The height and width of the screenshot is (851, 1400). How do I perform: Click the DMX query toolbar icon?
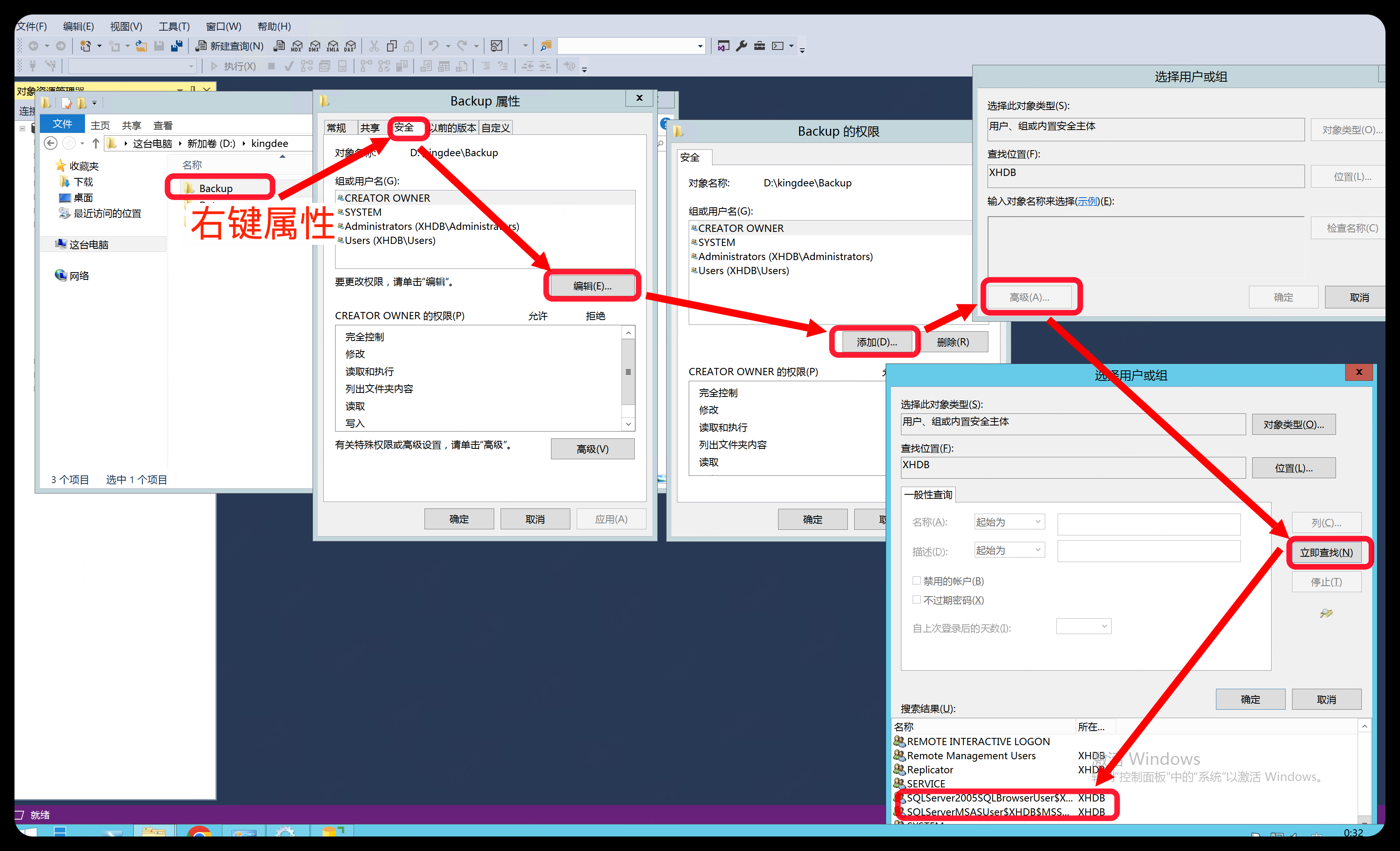(x=314, y=46)
